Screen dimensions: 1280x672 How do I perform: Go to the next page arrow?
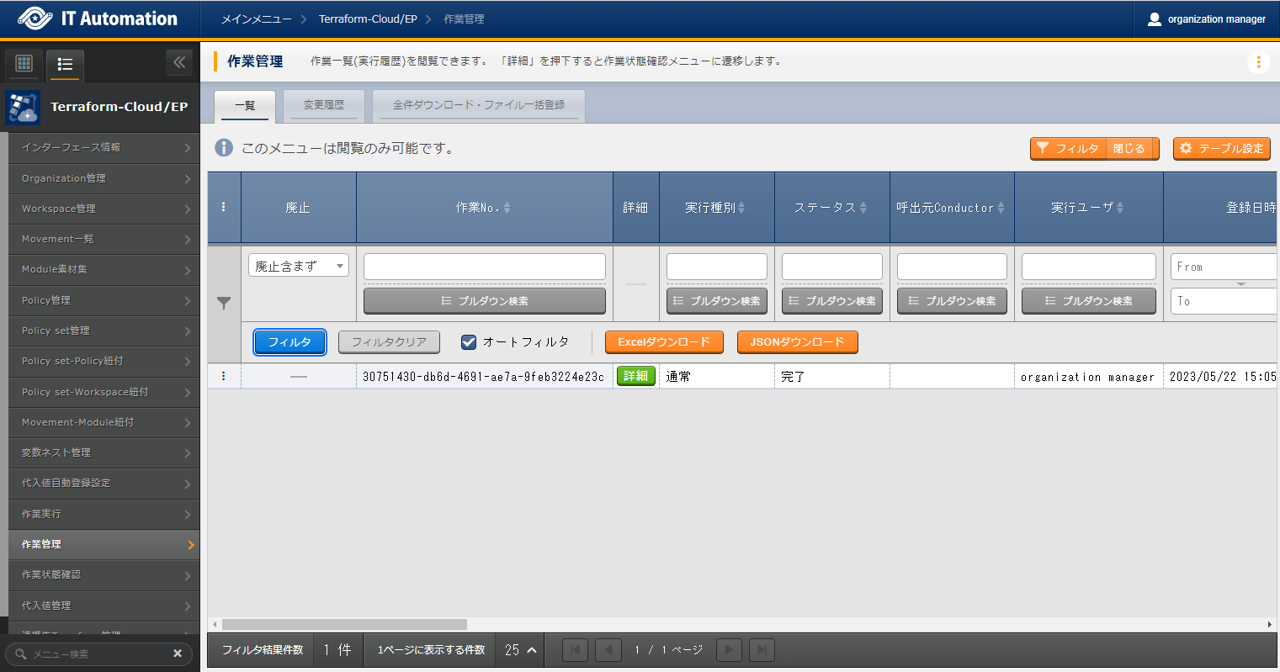(x=729, y=650)
